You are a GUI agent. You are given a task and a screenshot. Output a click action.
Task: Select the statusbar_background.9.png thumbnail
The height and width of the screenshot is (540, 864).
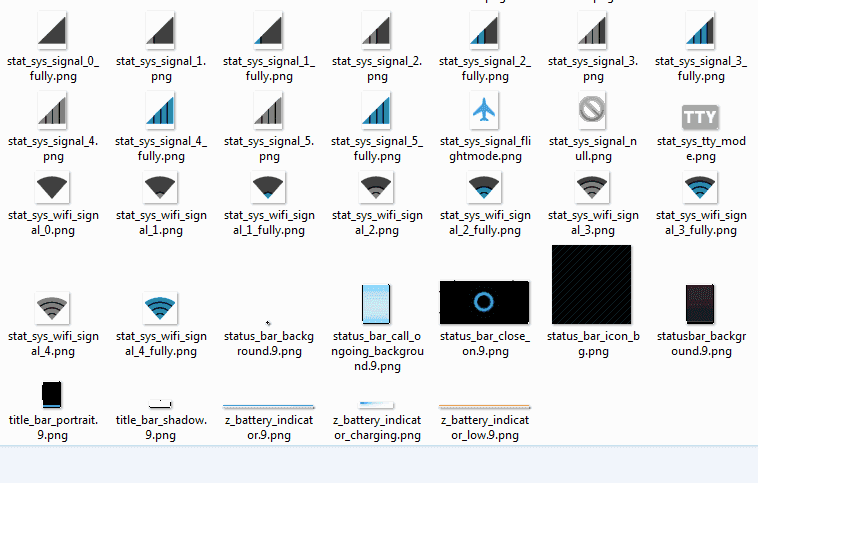click(x=700, y=304)
